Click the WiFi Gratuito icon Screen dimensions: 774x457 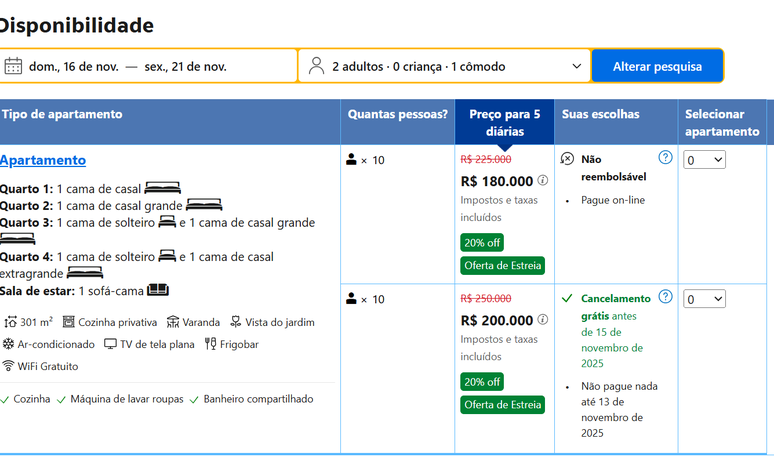[x=9, y=366]
